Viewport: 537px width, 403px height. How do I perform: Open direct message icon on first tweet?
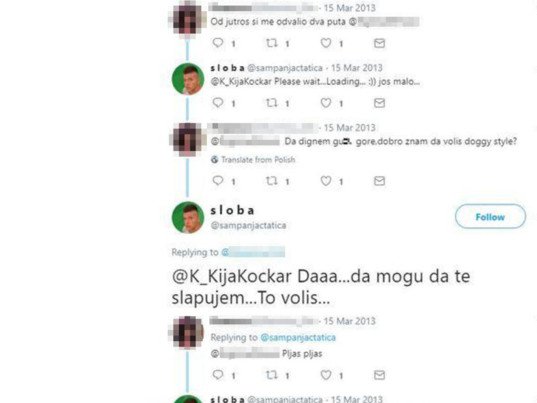pos(379,43)
